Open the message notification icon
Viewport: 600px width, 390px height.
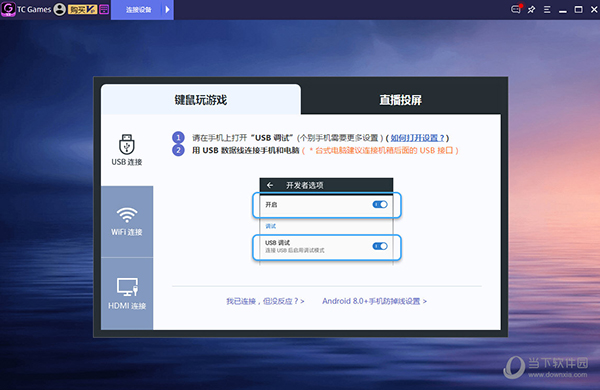click(x=516, y=9)
